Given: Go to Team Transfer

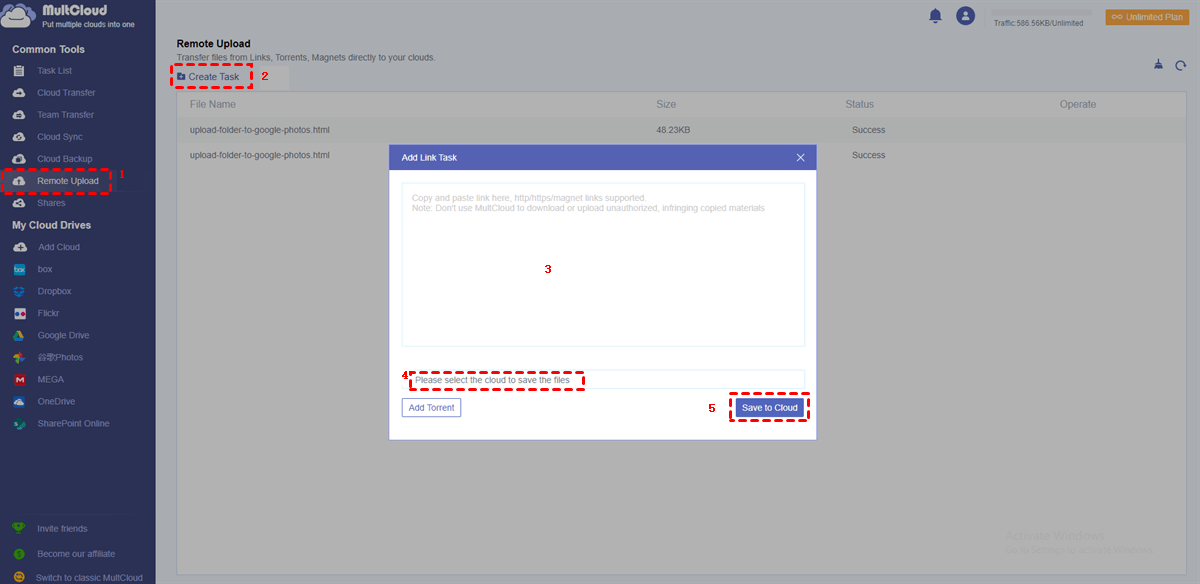Looking at the screenshot, I should [66, 115].
